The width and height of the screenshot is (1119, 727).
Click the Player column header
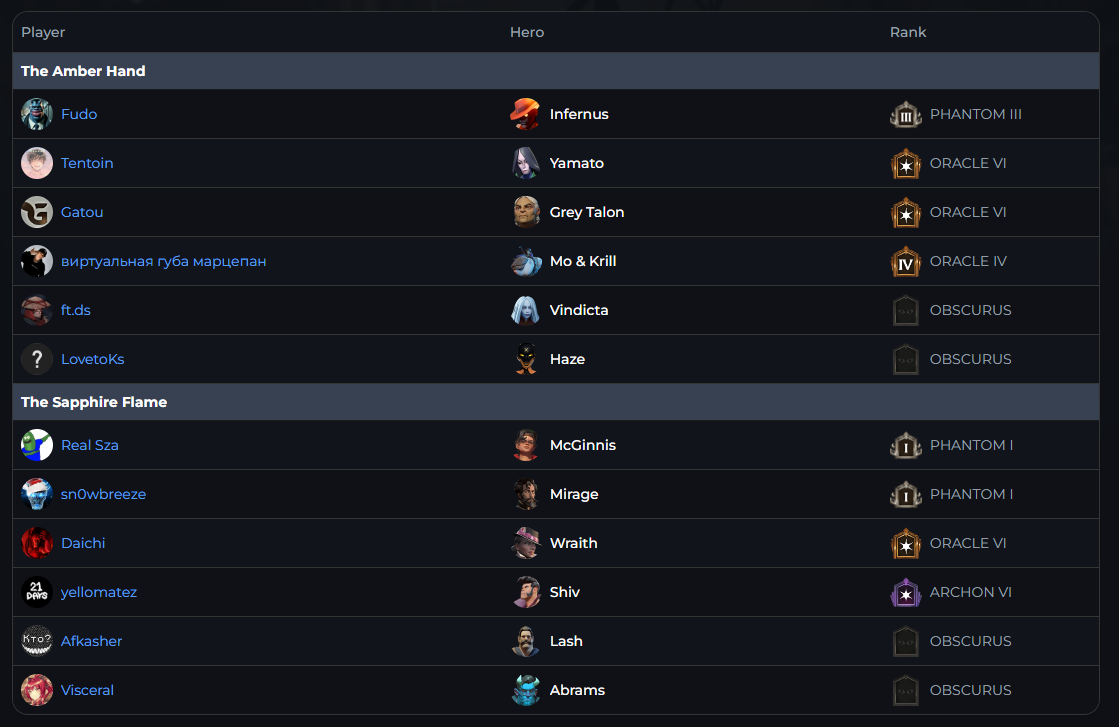(43, 32)
